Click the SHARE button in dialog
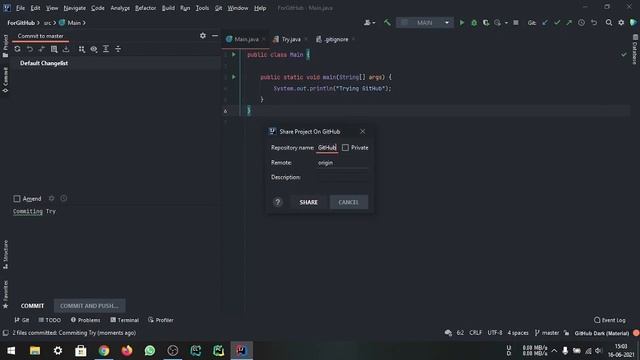Image resolution: width=640 pixels, height=360 pixels. pos(309,202)
